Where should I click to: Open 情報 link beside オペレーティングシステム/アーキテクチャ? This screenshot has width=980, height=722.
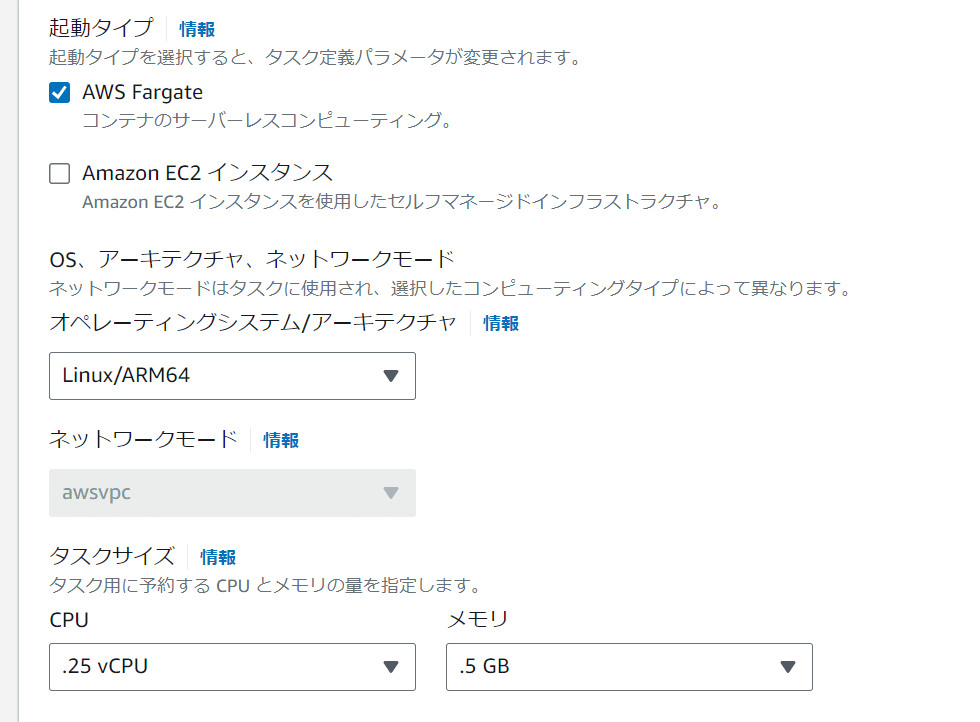(x=501, y=323)
